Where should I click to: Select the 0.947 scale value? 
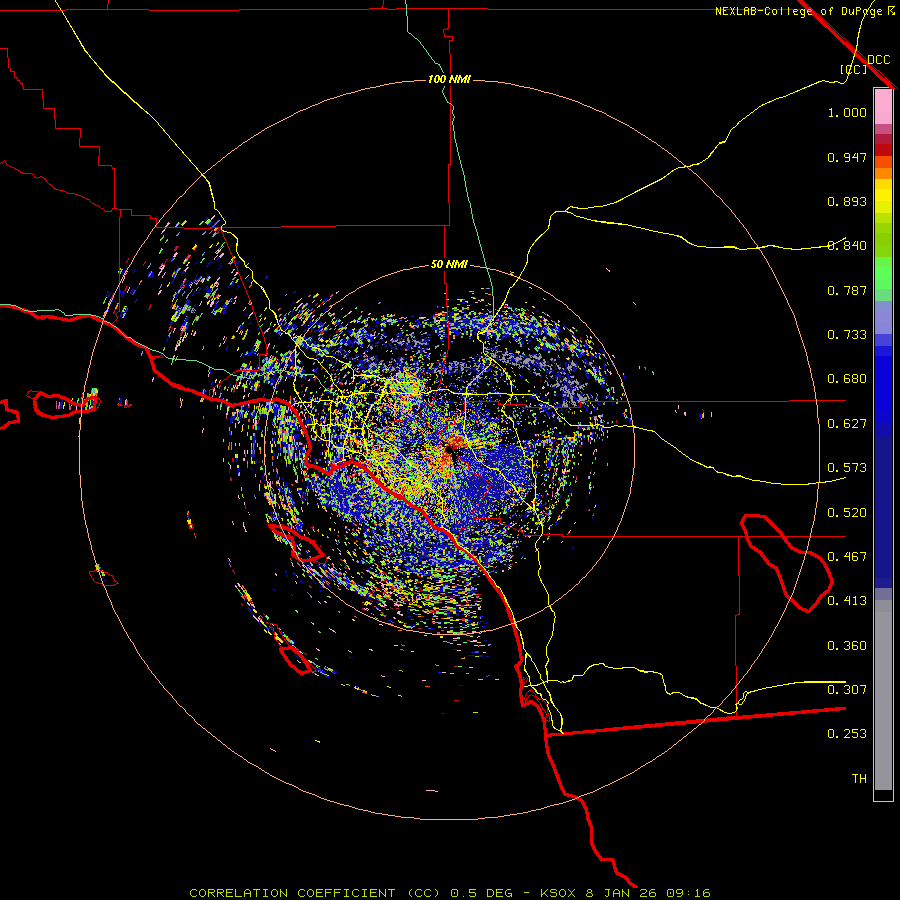(x=847, y=157)
